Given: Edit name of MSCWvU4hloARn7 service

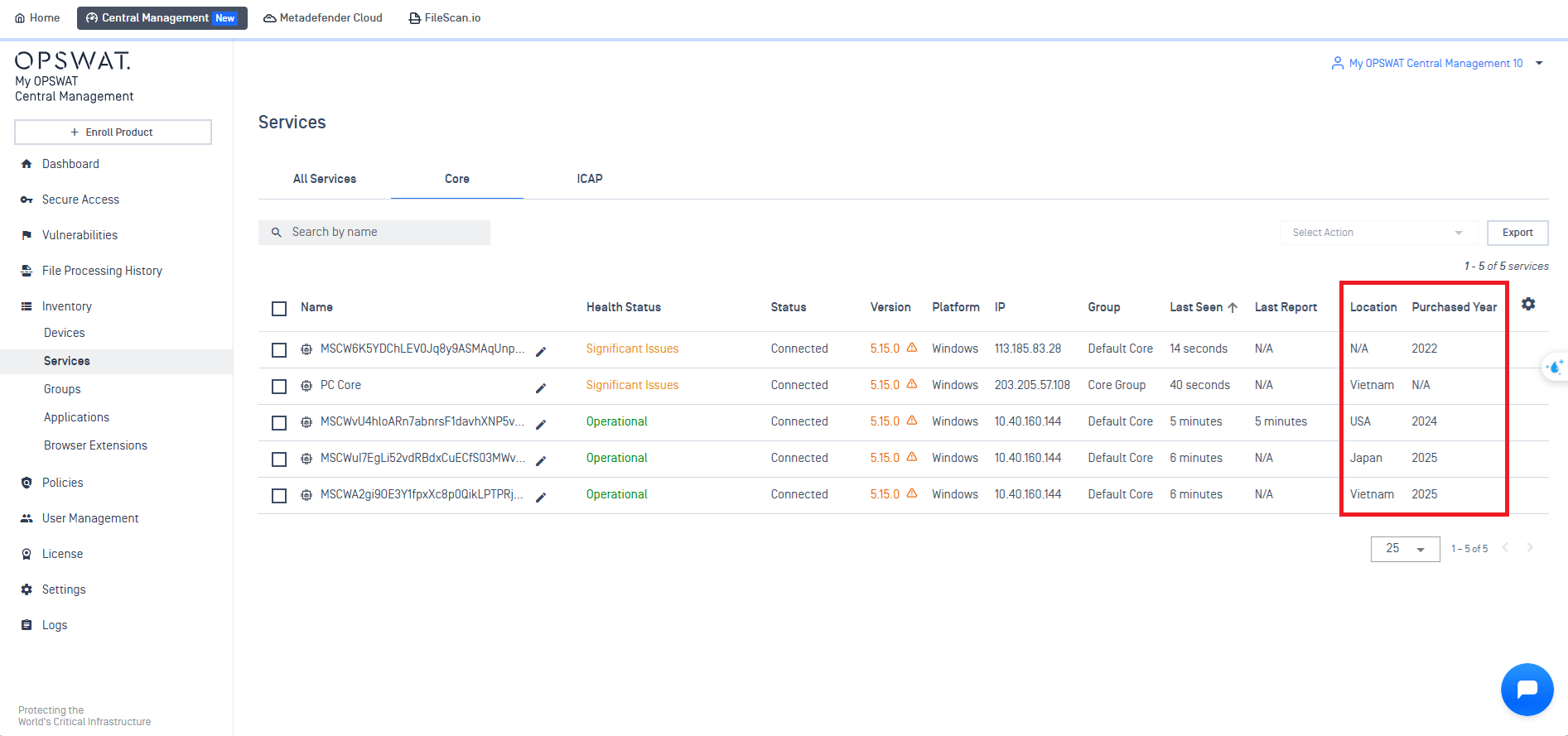Looking at the screenshot, I should click(x=541, y=424).
